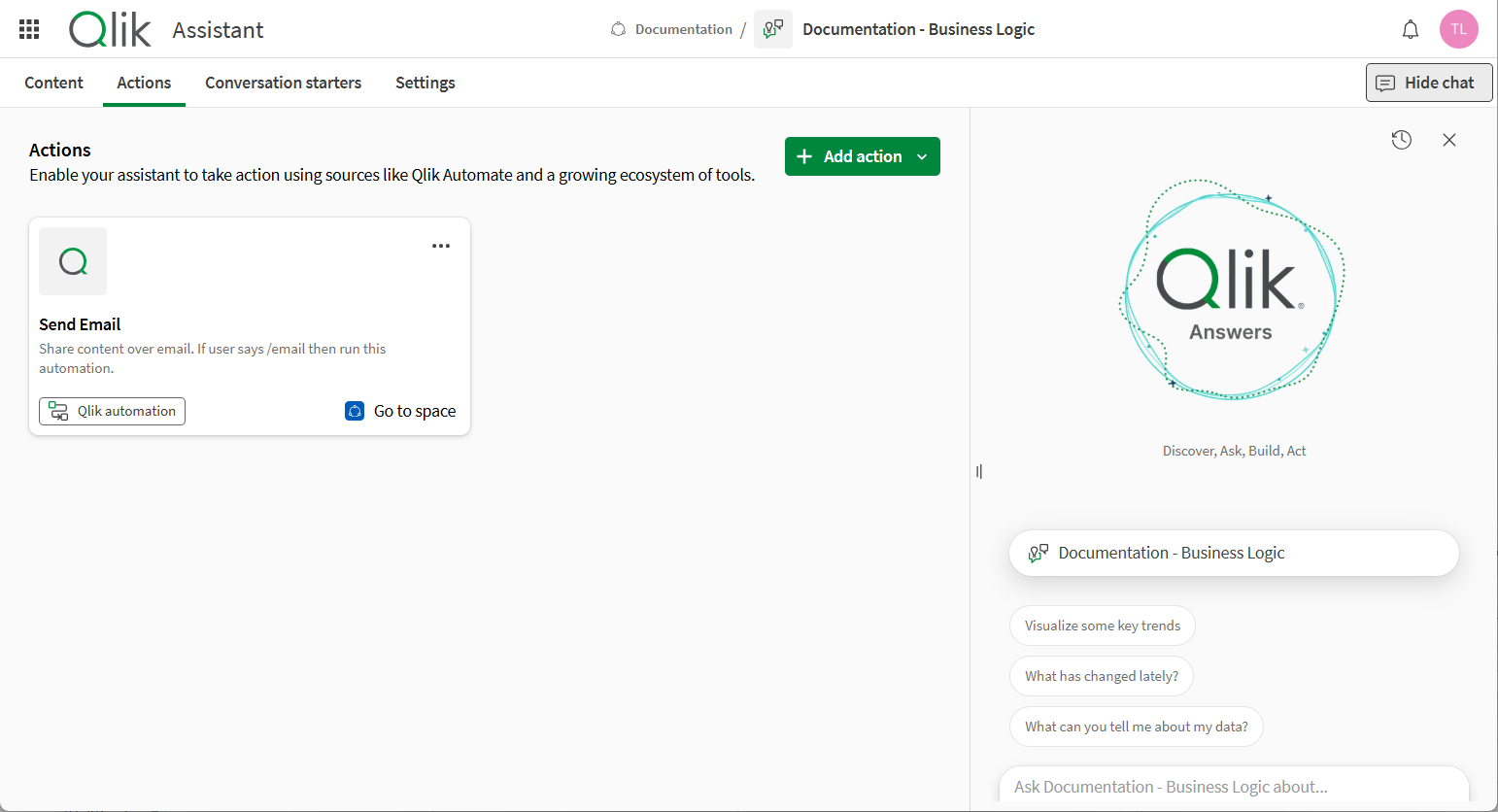This screenshot has height=812, width=1498.
Task: Focus the Ask Documentation chat input field
Action: coord(1234,787)
